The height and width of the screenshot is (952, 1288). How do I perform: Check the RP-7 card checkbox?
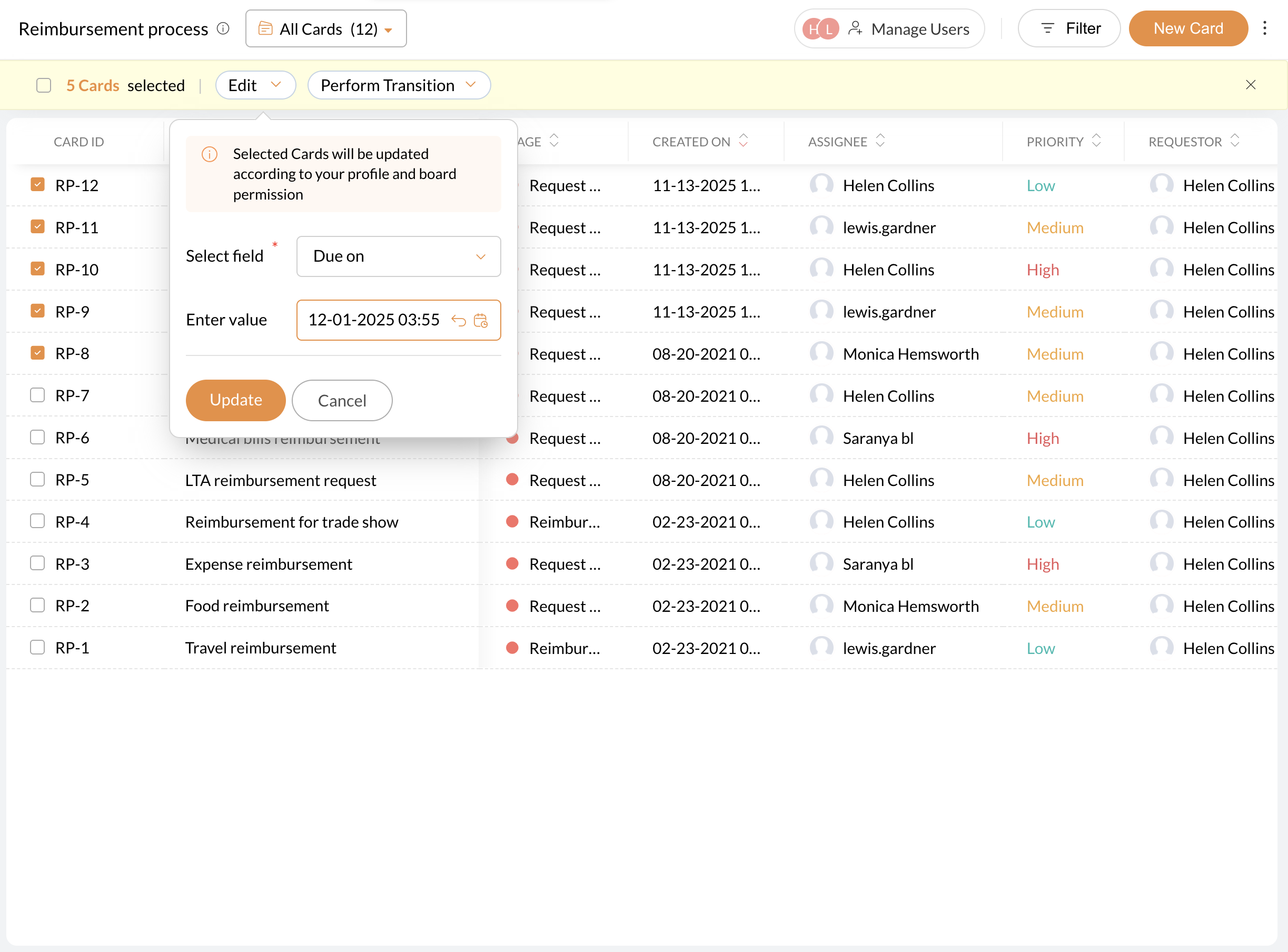click(x=37, y=395)
